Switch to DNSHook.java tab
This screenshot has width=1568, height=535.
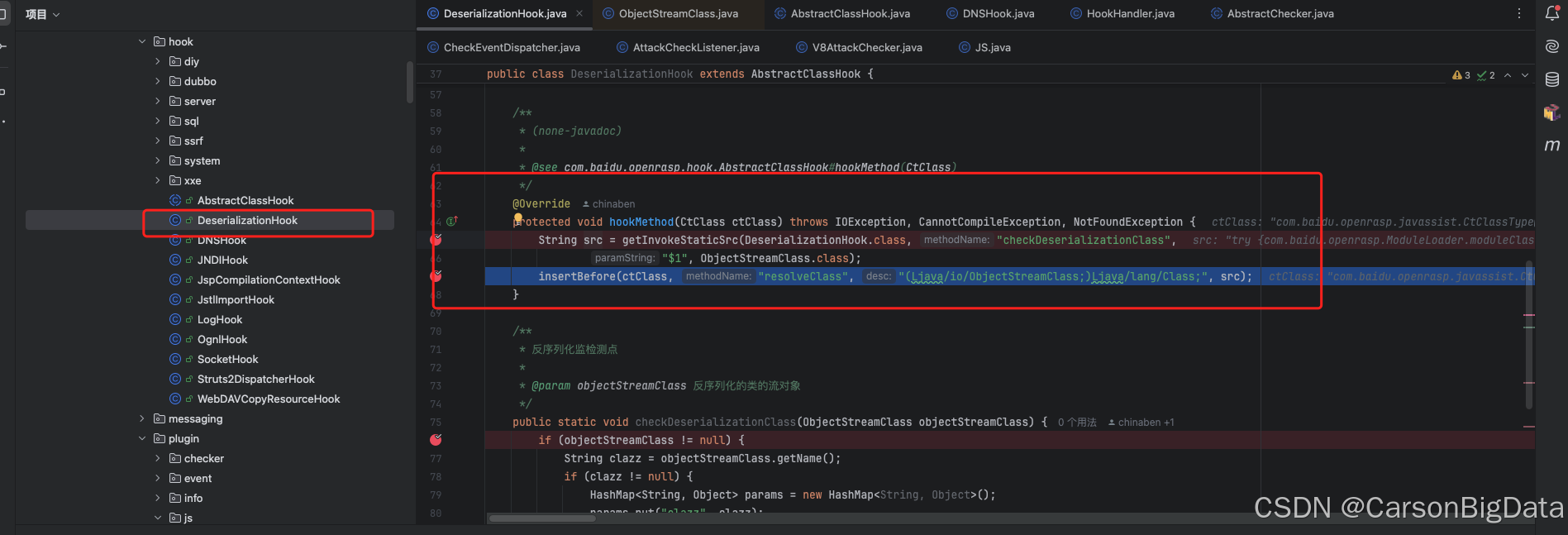tap(989, 13)
